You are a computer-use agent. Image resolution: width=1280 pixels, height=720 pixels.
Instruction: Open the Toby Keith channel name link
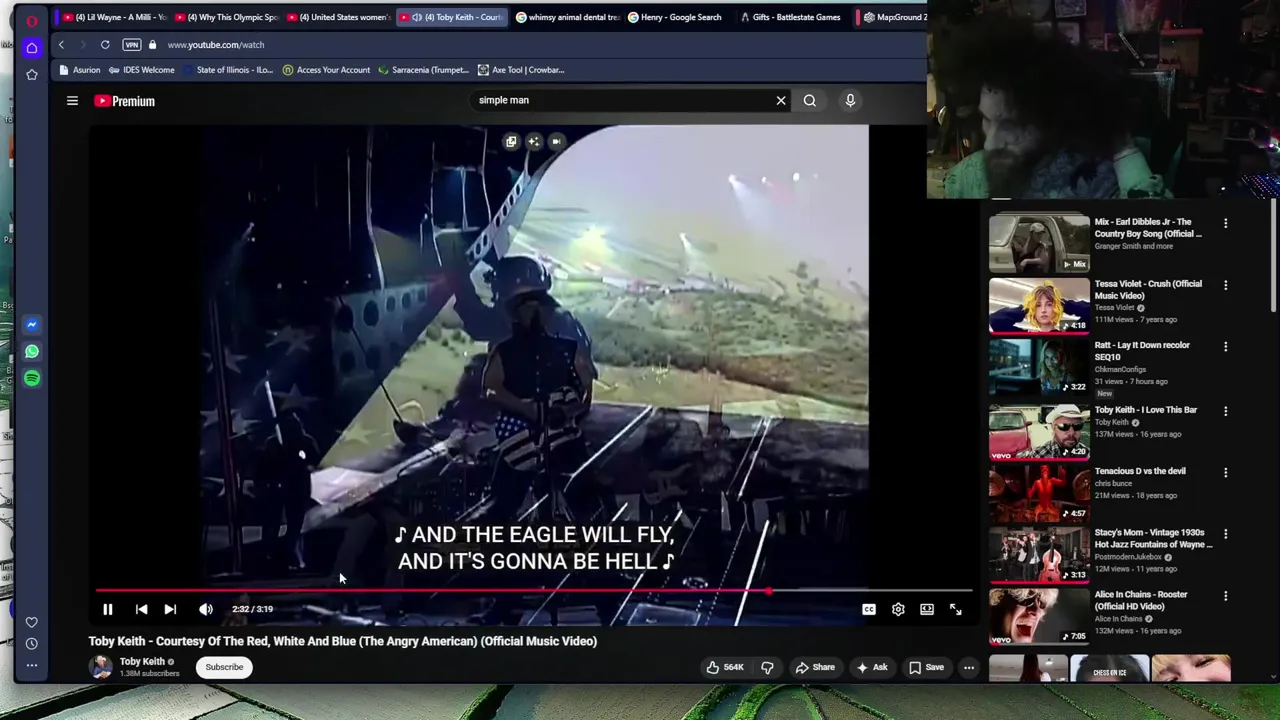[x=142, y=661]
